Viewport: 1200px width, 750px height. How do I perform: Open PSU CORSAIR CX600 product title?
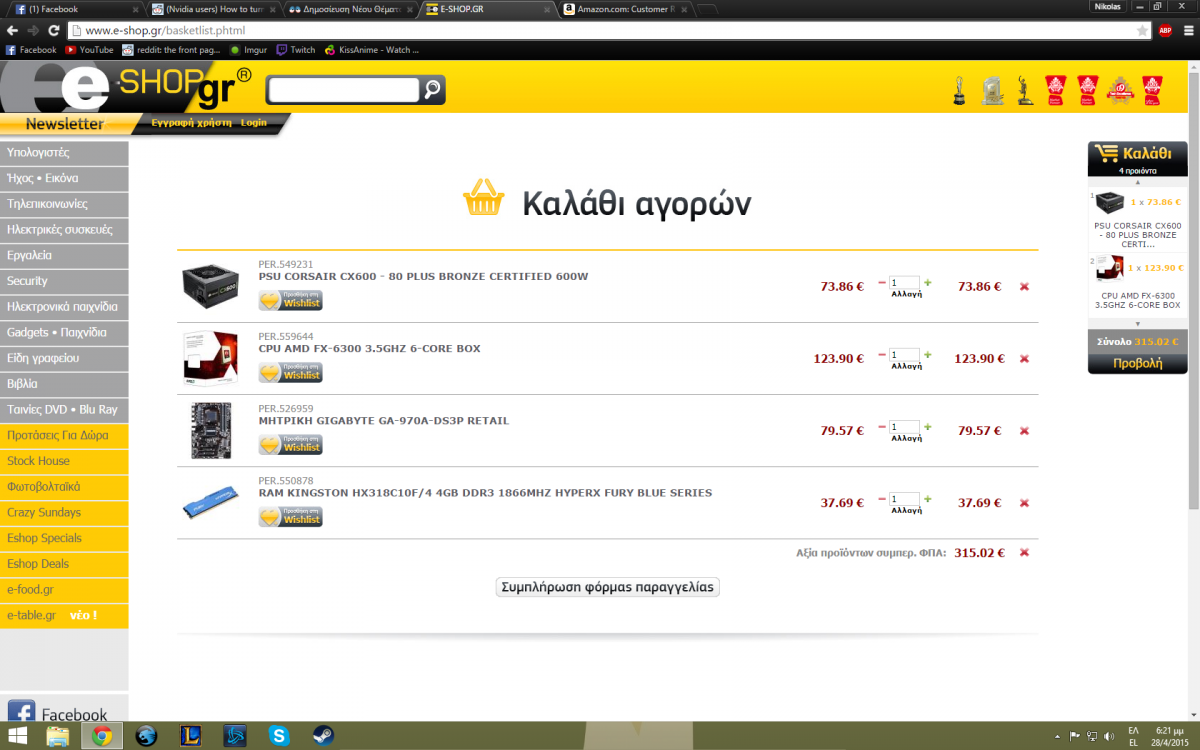coord(423,277)
